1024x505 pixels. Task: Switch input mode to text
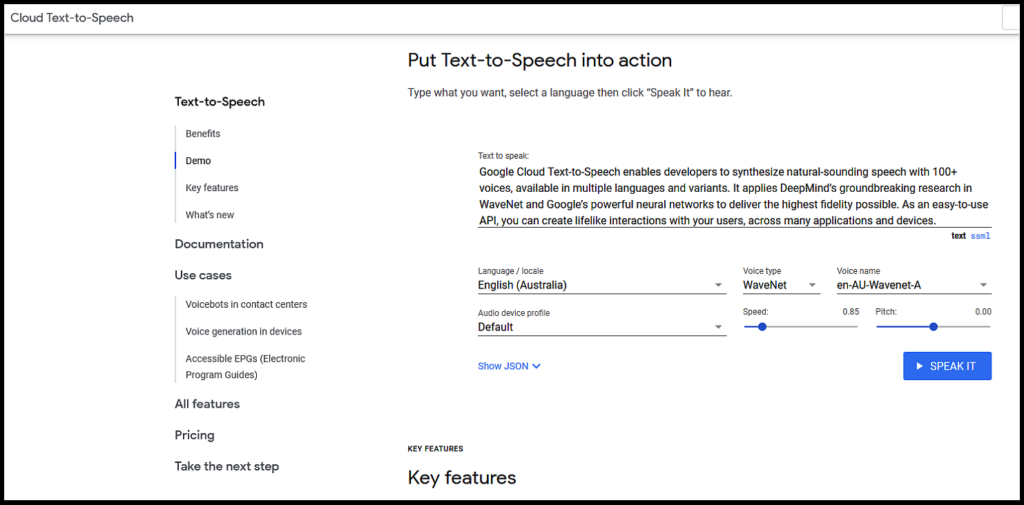tap(958, 236)
